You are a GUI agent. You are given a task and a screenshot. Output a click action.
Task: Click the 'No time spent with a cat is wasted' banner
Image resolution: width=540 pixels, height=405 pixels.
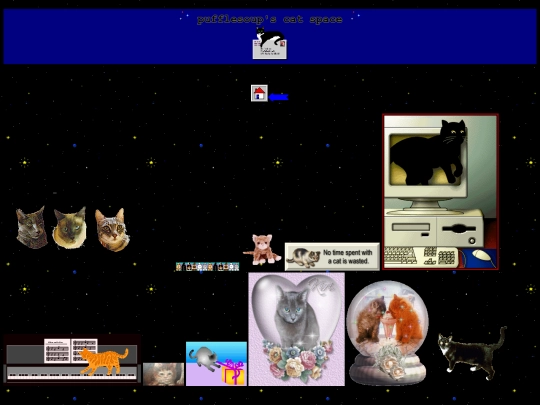332,257
